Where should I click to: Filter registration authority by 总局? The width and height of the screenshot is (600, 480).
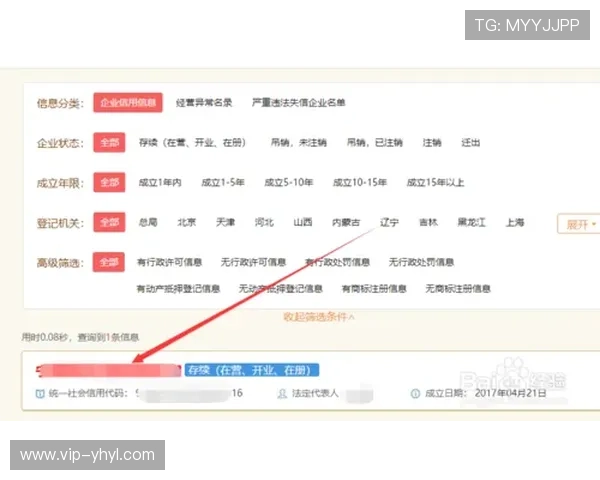(x=148, y=222)
